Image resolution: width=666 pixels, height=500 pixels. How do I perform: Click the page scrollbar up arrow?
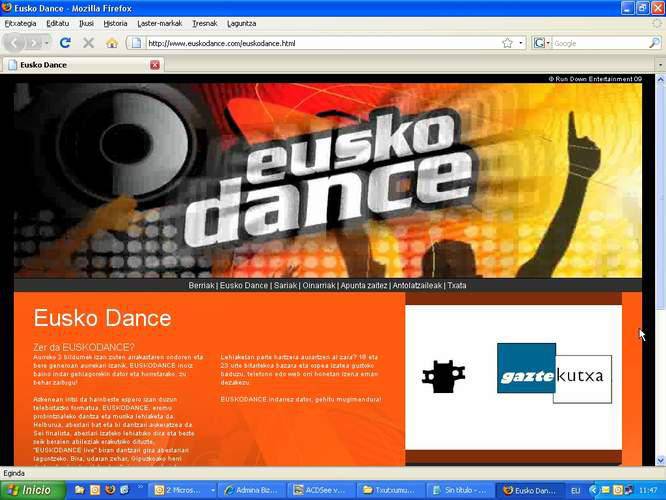click(660, 79)
